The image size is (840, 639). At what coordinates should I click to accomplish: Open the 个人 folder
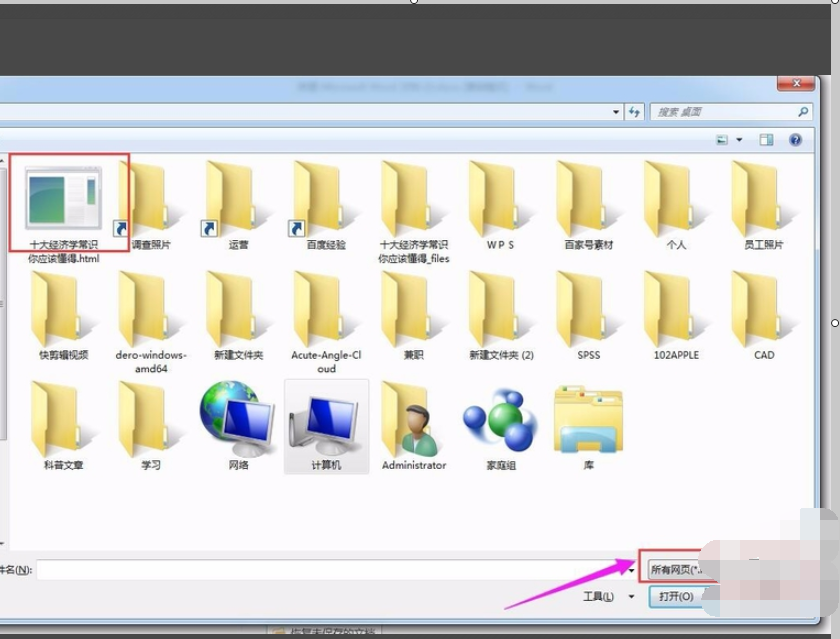pyautogui.click(x=676, y=206)
